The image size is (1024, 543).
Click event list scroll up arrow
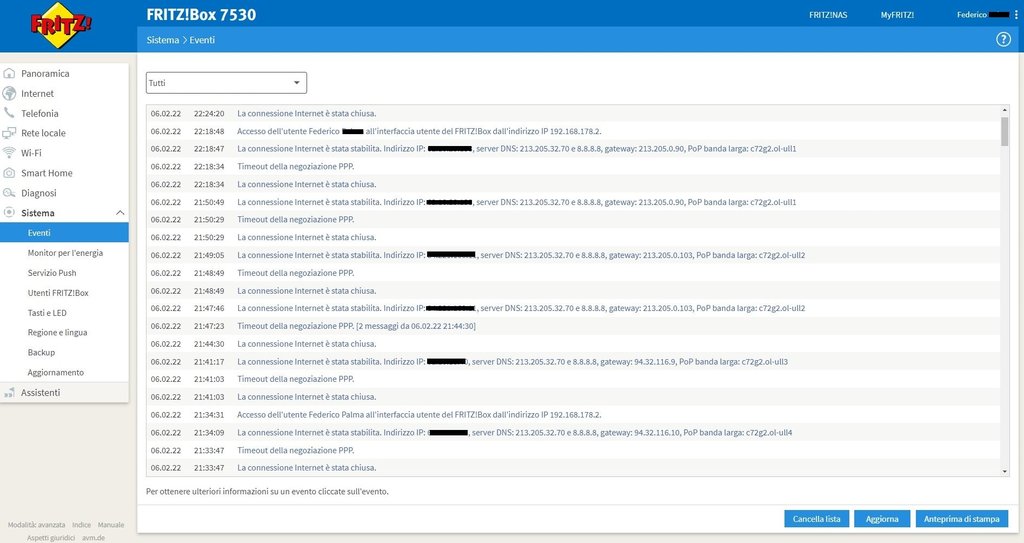pos(1004,110)
